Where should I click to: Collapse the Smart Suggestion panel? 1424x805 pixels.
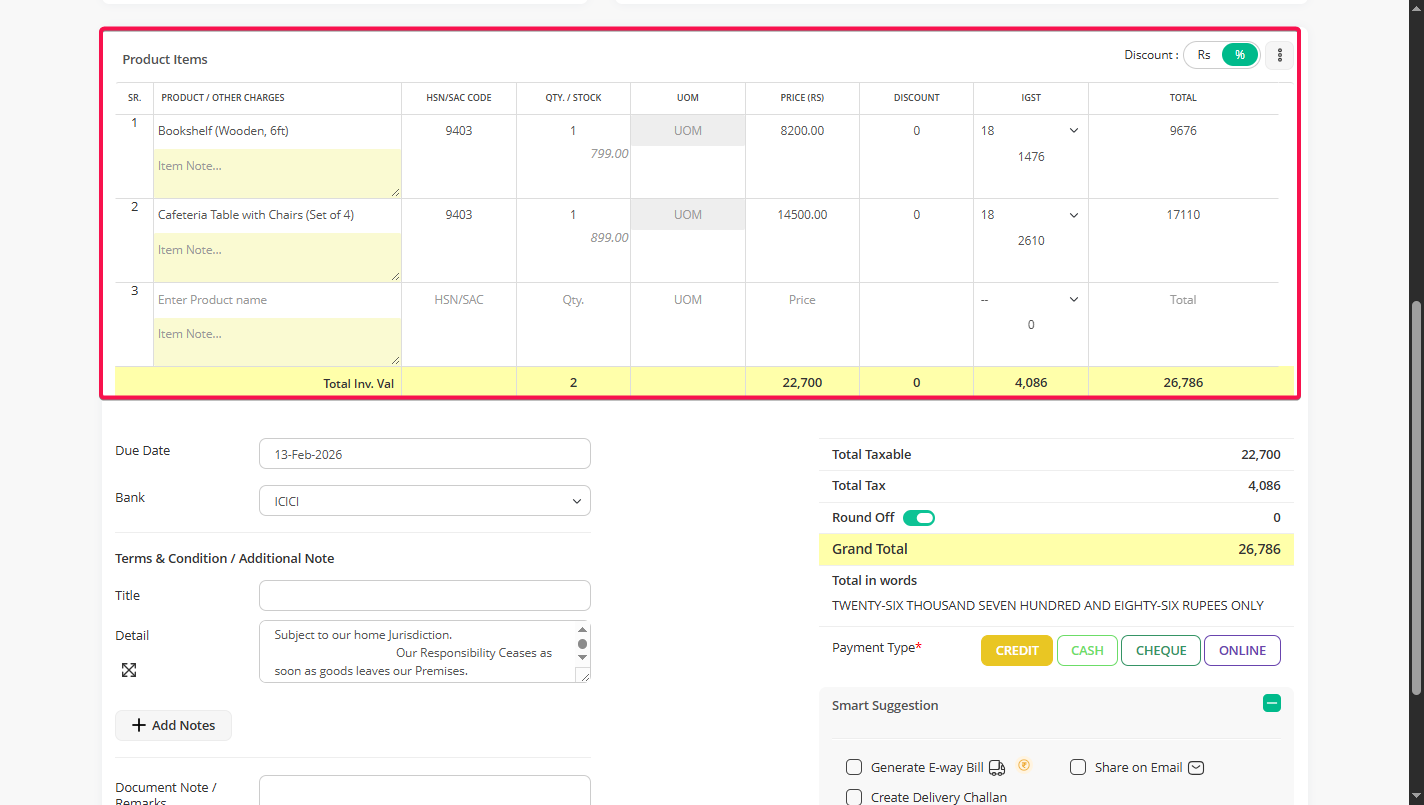coord(1271,704)
